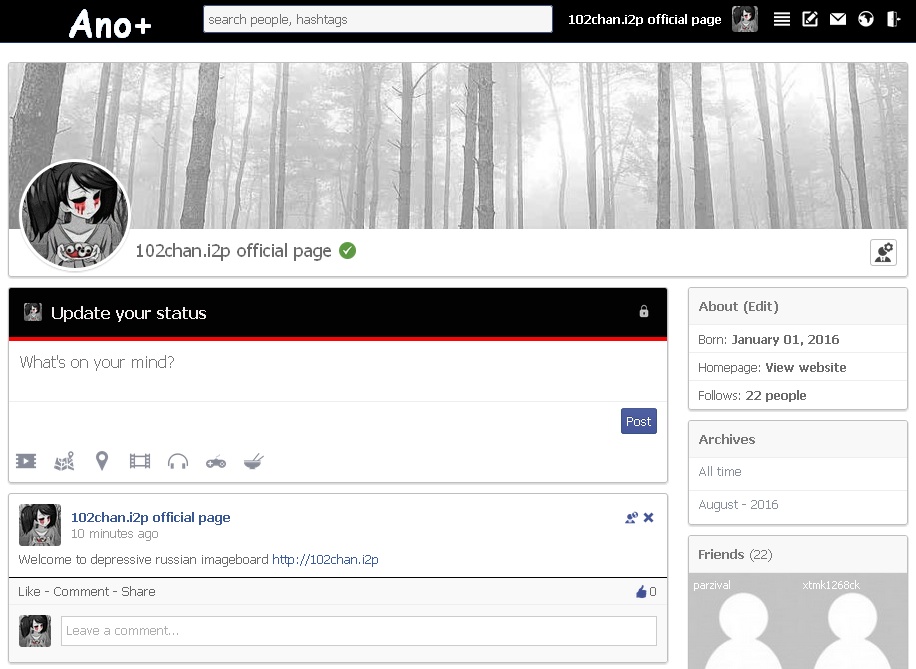Open friend parzival's profile tile

tap(743, 622)
